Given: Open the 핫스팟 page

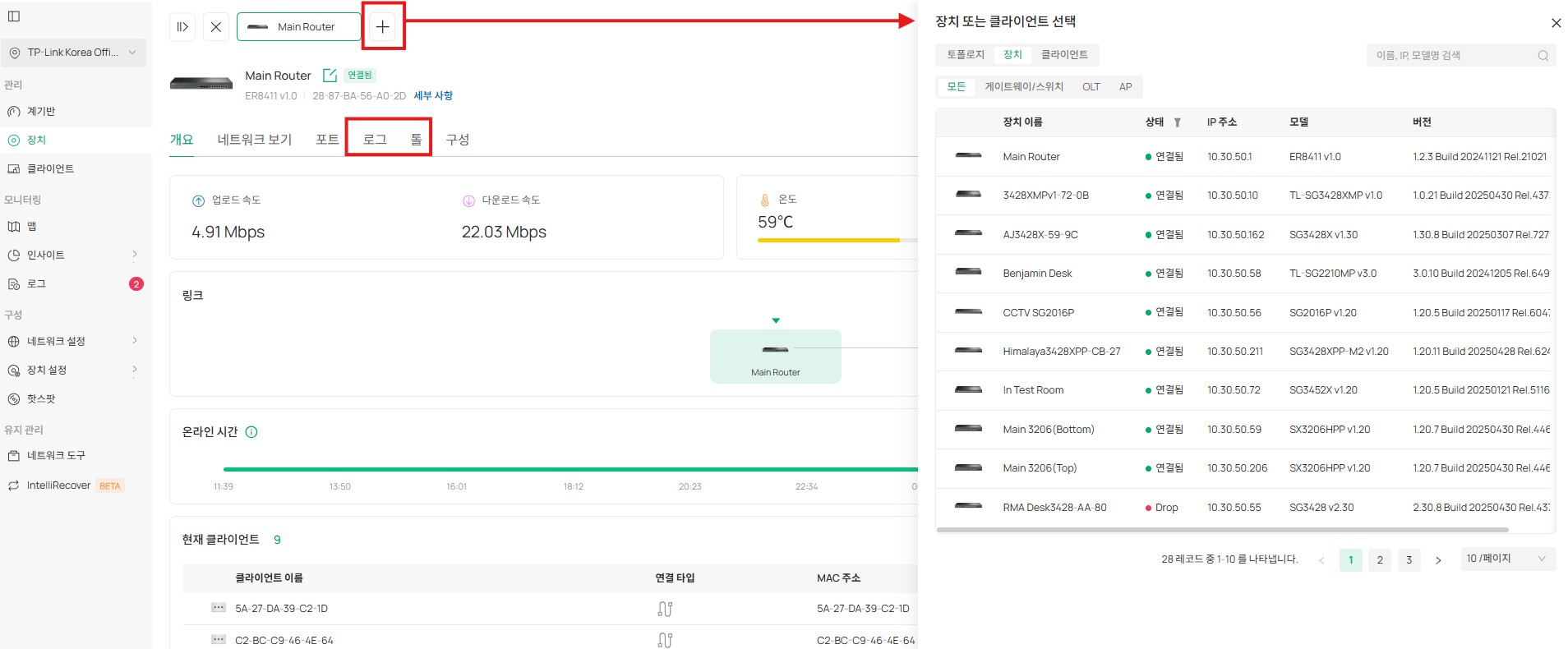Looking at the screenshot, I should tap(41, 399).
